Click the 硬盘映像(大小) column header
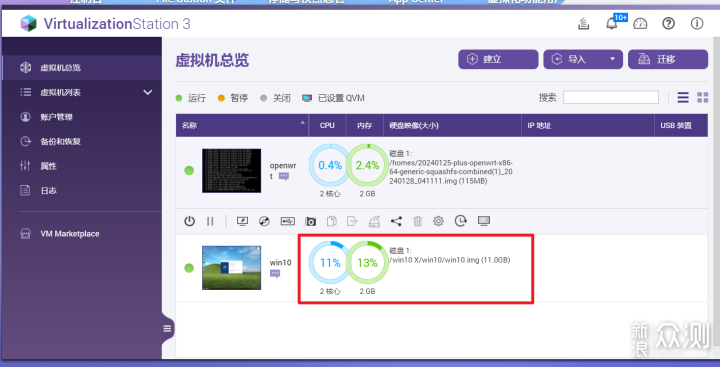The height and width of the screenshot is (367, 720). click(452, 125)
